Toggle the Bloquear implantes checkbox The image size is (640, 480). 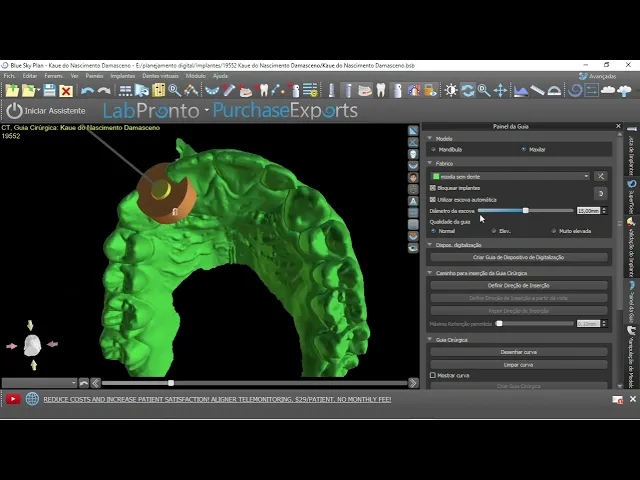click(433, 188)
